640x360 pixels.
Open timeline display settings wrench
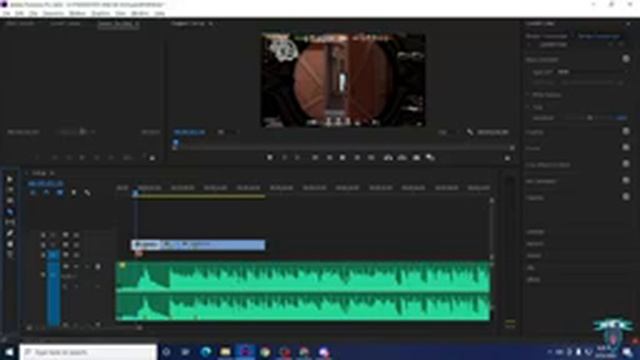87,193
